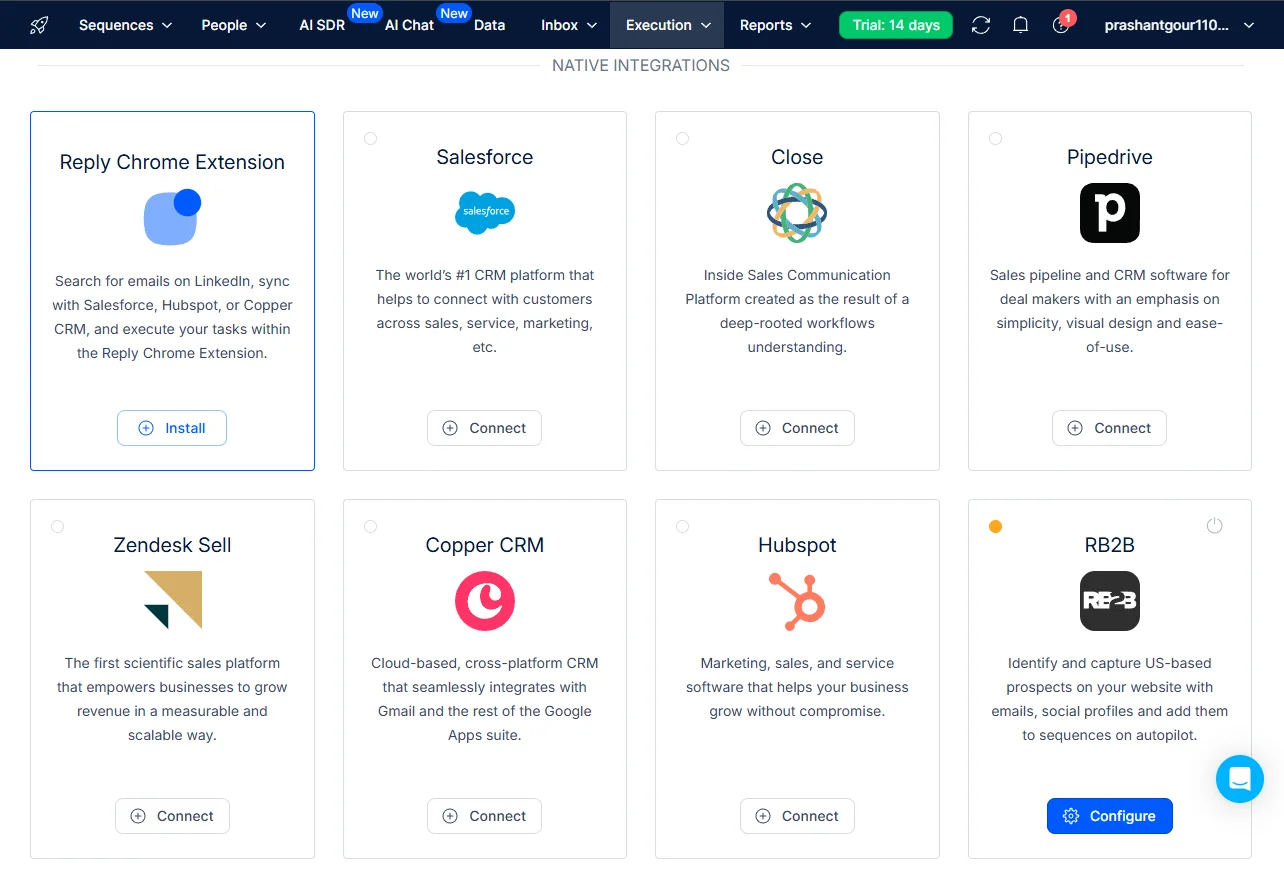Click the Pipedrive card title

click(x=1110, y=157)
